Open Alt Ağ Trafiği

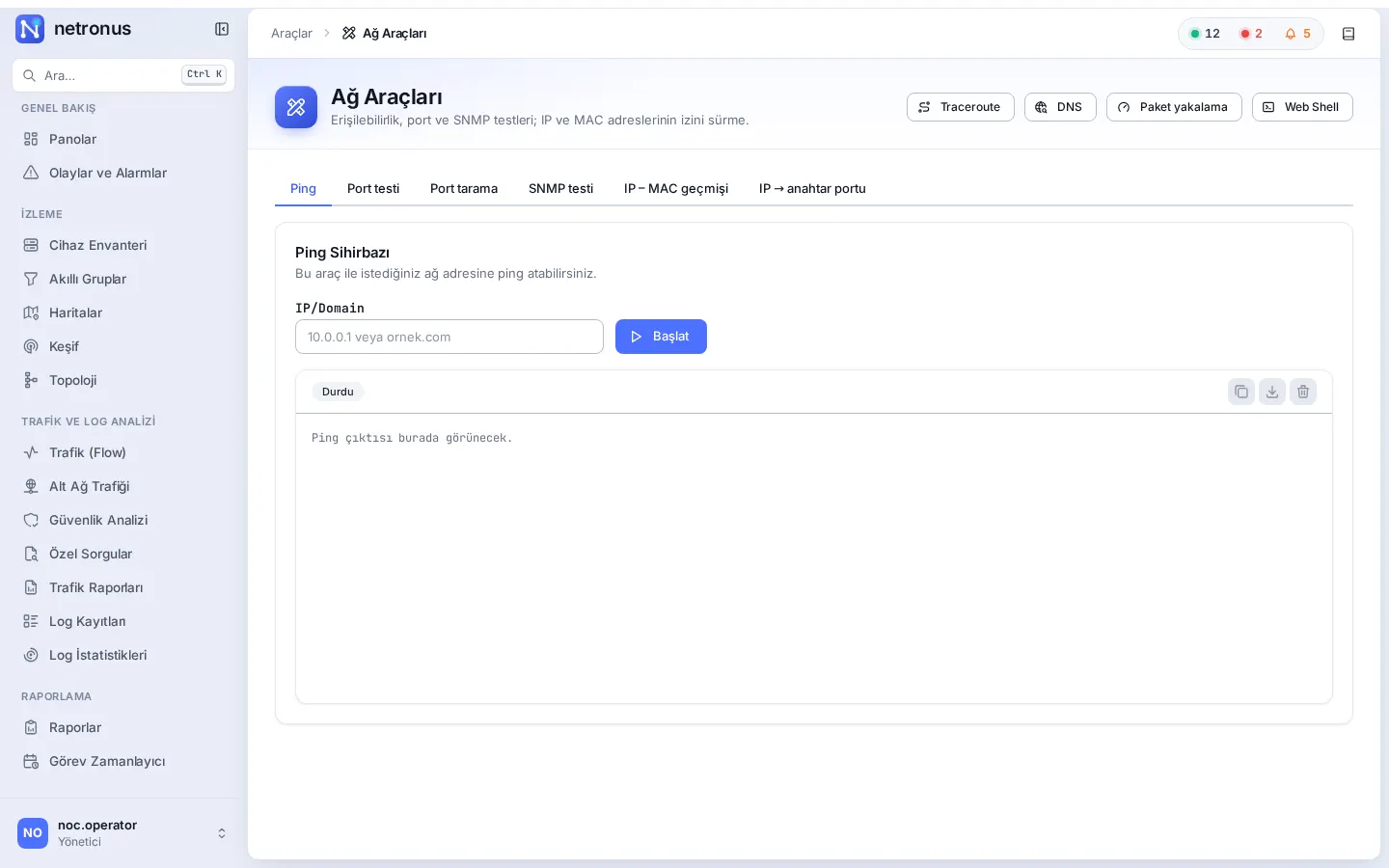click(x=123, y=486)
